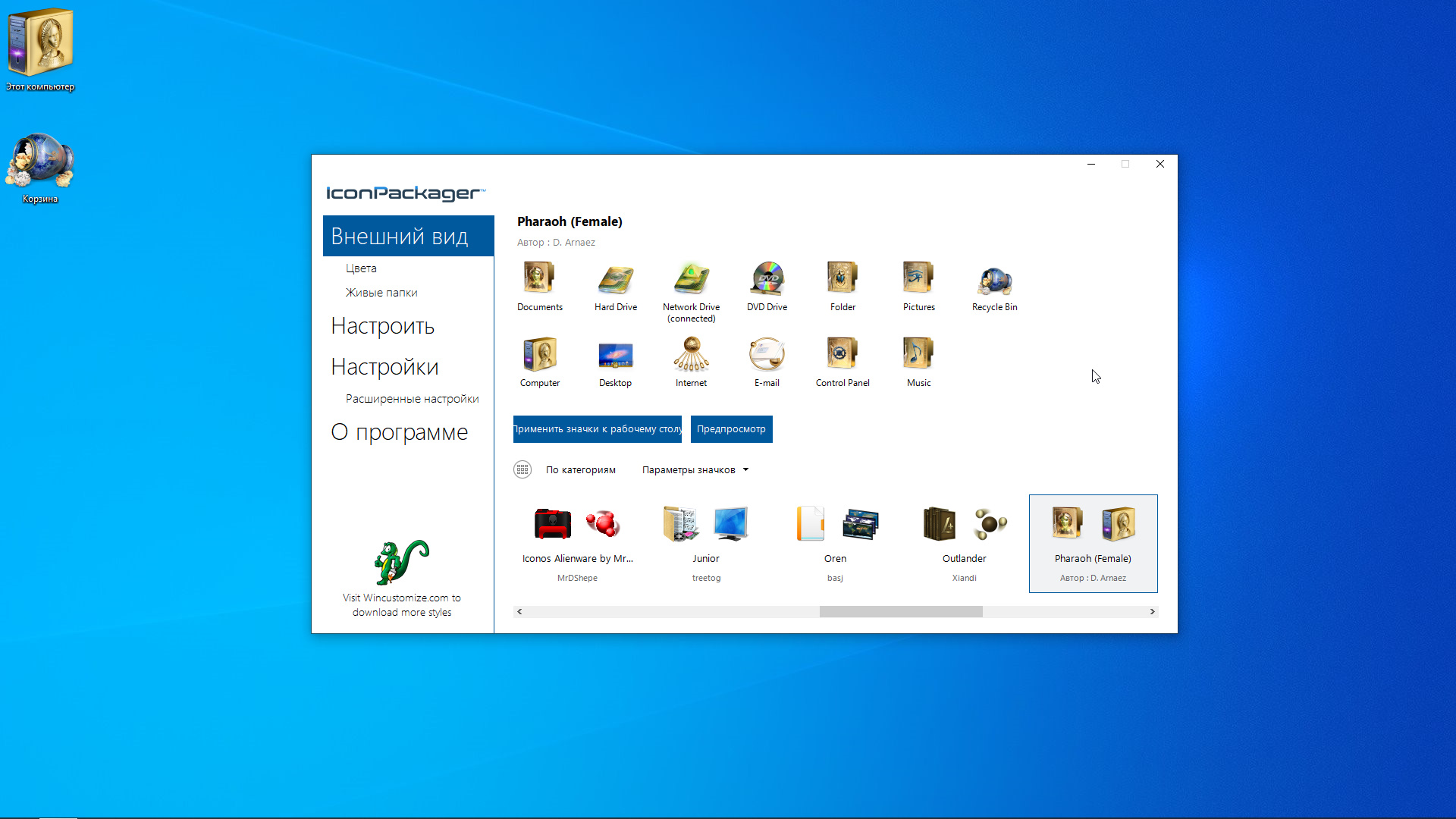Select the Recycle Bin icon preview
1456x819 pixels.
994,279
